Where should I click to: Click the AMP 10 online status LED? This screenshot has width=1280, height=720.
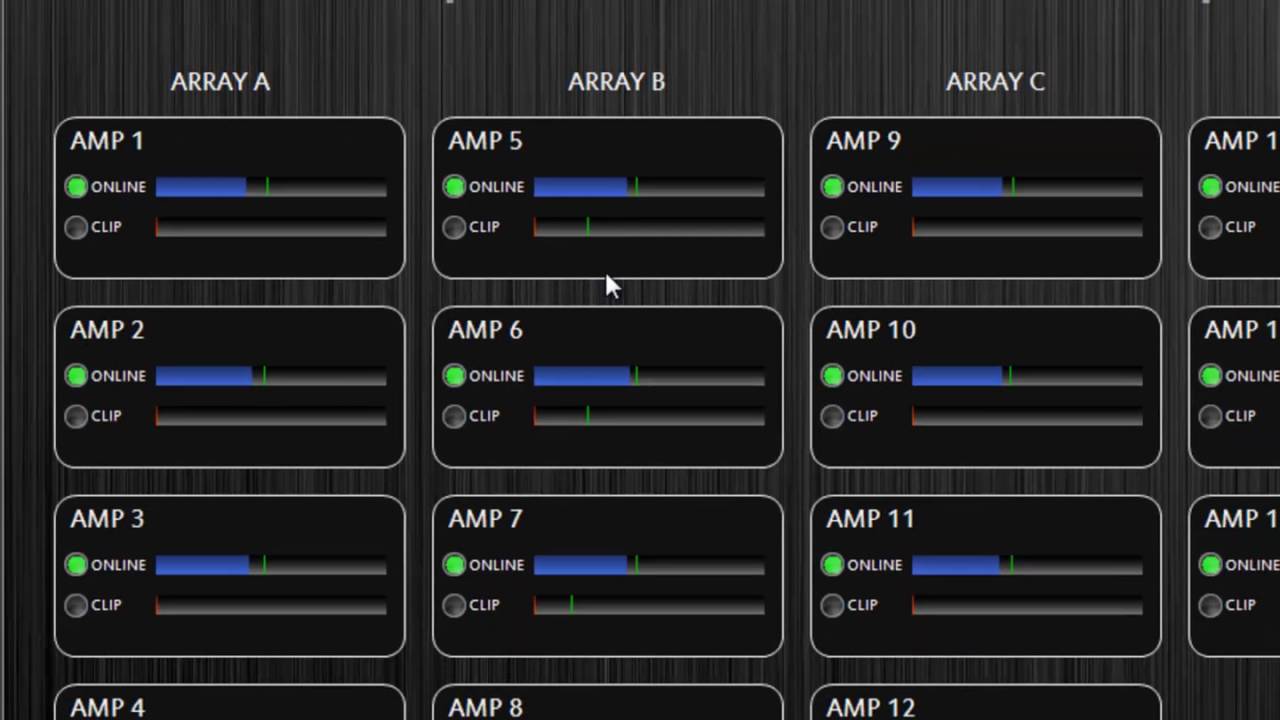pos(833,376)
